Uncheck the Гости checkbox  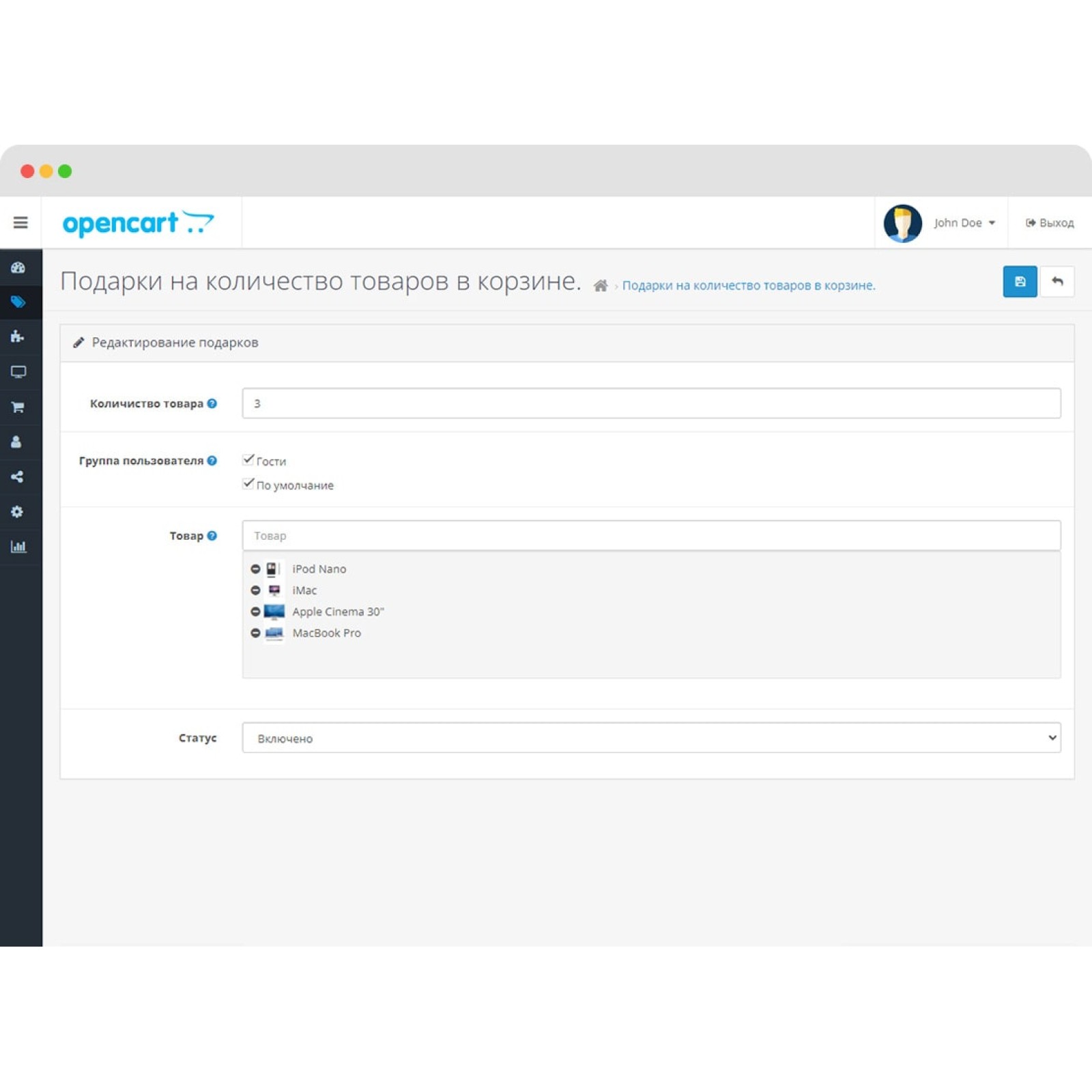248,460
